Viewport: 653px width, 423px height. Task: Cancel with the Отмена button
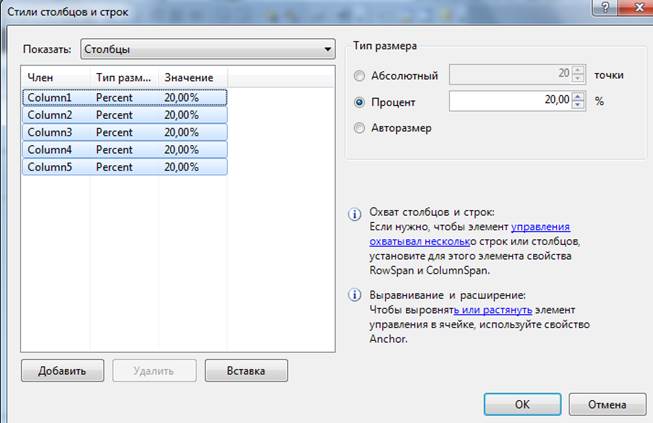point(608,404)
